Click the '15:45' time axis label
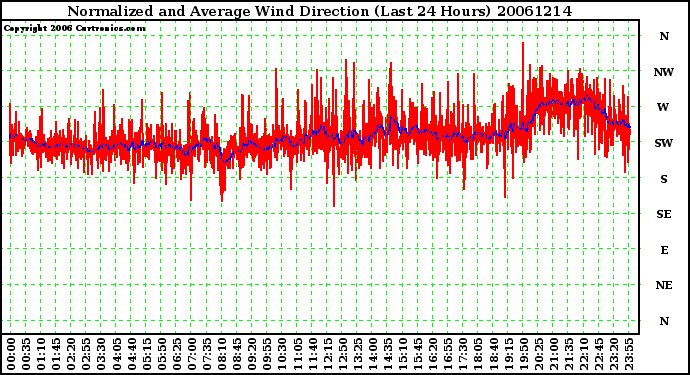The width and height of the screenshot is (690, 375). (x=418, y=354)
